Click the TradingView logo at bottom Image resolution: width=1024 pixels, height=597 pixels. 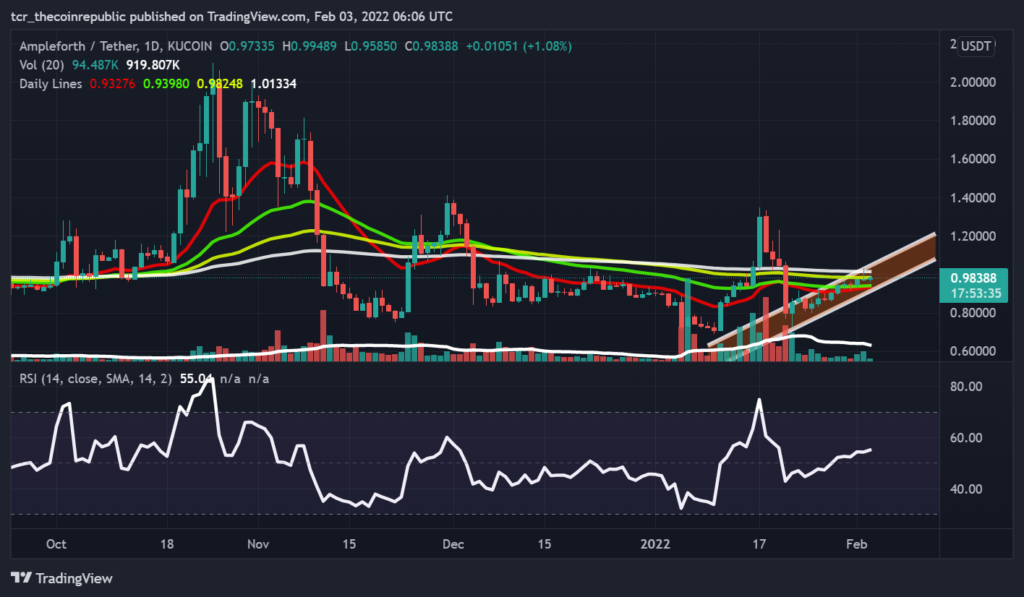(x=61, y=578)
